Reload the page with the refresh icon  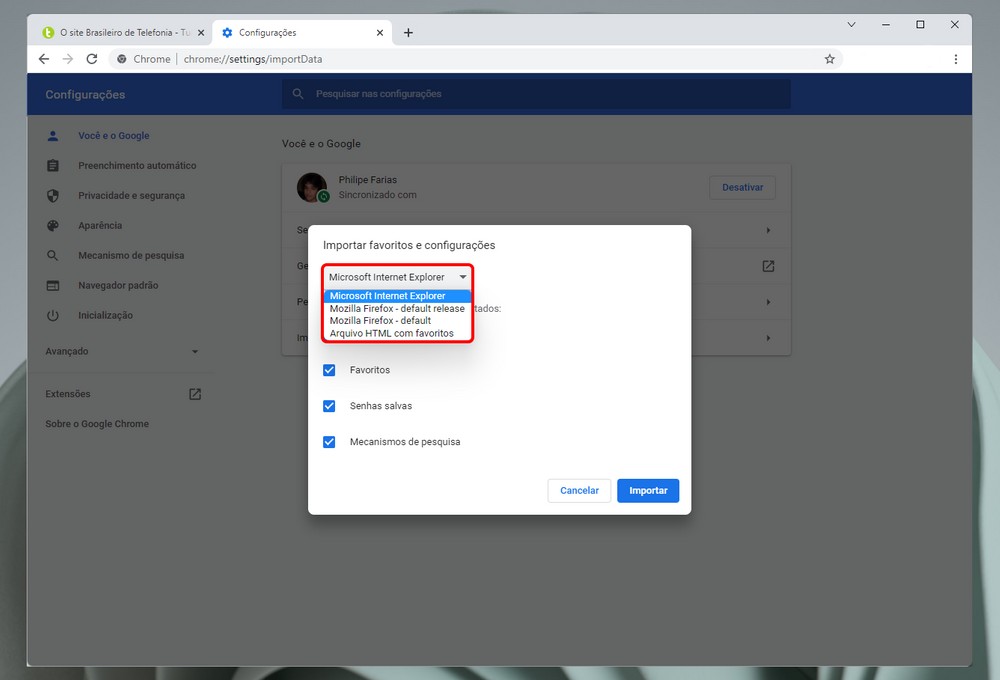click(x=92, y=59)
